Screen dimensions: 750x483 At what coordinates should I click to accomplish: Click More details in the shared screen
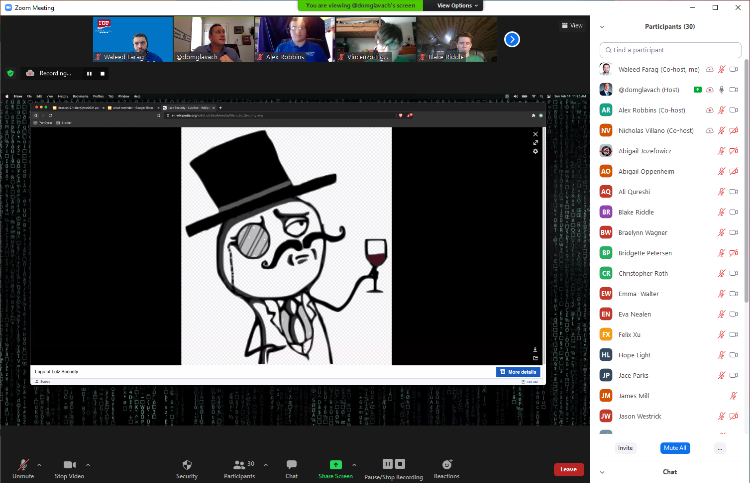[x=518, y=372]
